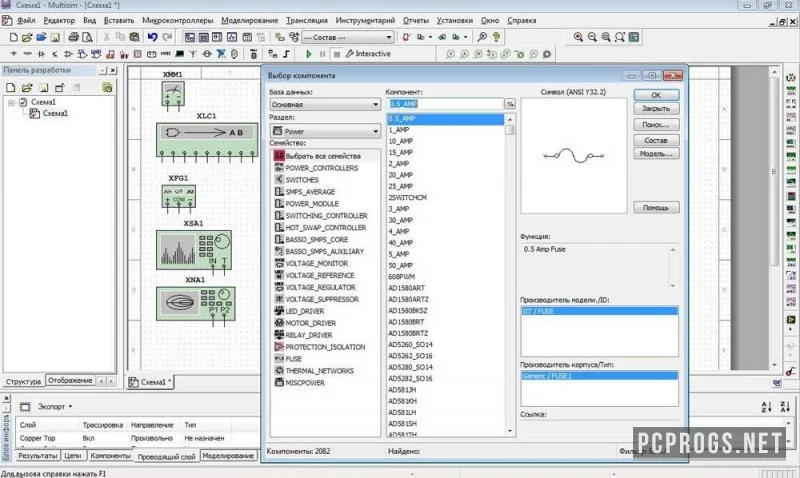
Task: Place an RF antenna component icon
Action: [193, 54]
